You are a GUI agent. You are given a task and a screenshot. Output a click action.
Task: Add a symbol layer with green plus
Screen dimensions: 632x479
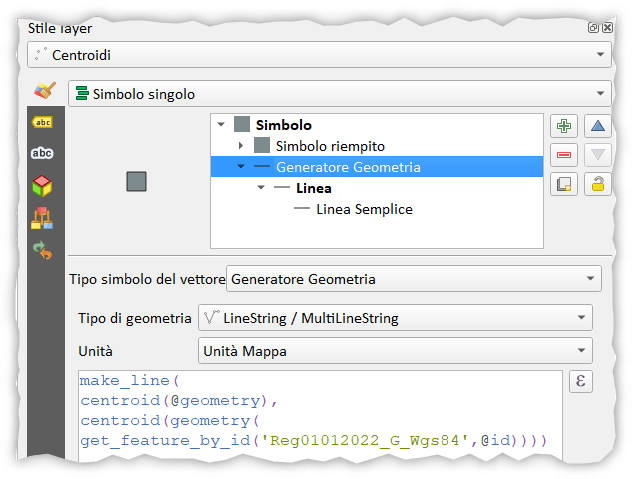pos(564,126)
